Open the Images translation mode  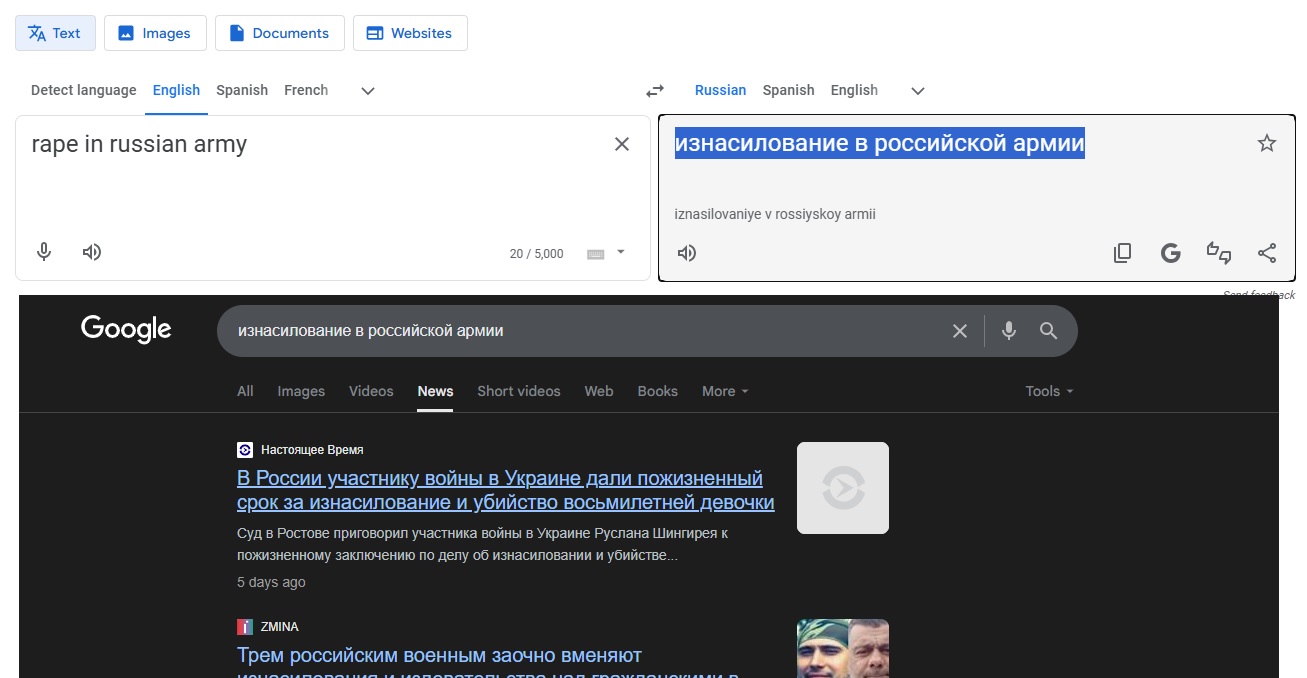coord(155,33)
